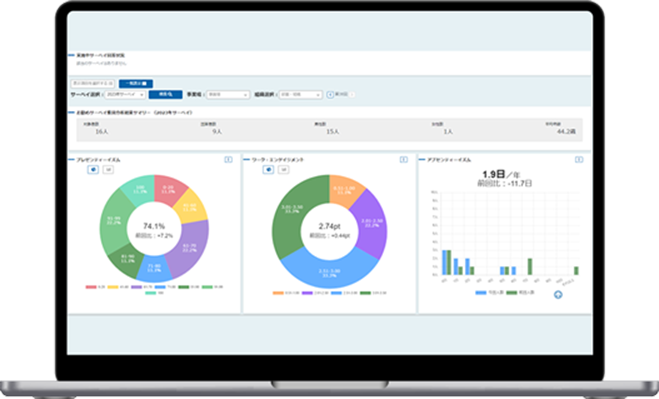Click the blue circular up-arrow icon under Absenteeism chart
Image resolution: width=659 pixels, height=399 pixels.
coord(558,295)
